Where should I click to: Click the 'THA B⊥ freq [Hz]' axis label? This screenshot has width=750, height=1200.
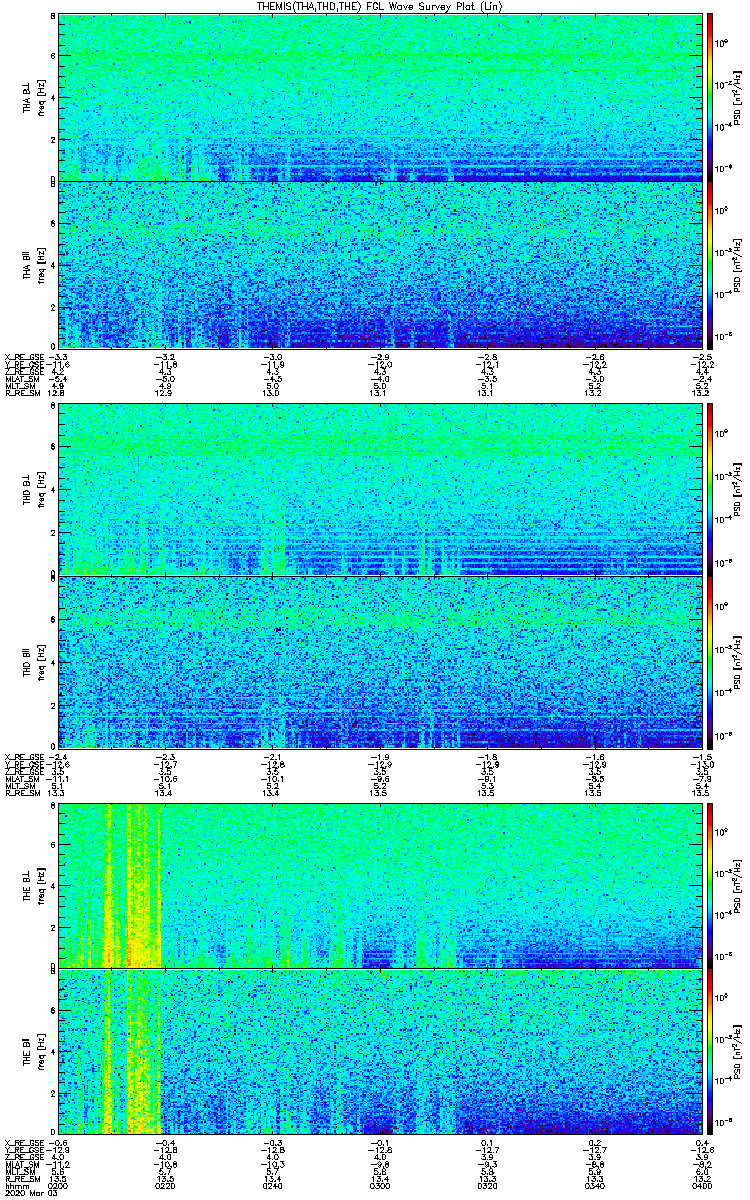33,97
